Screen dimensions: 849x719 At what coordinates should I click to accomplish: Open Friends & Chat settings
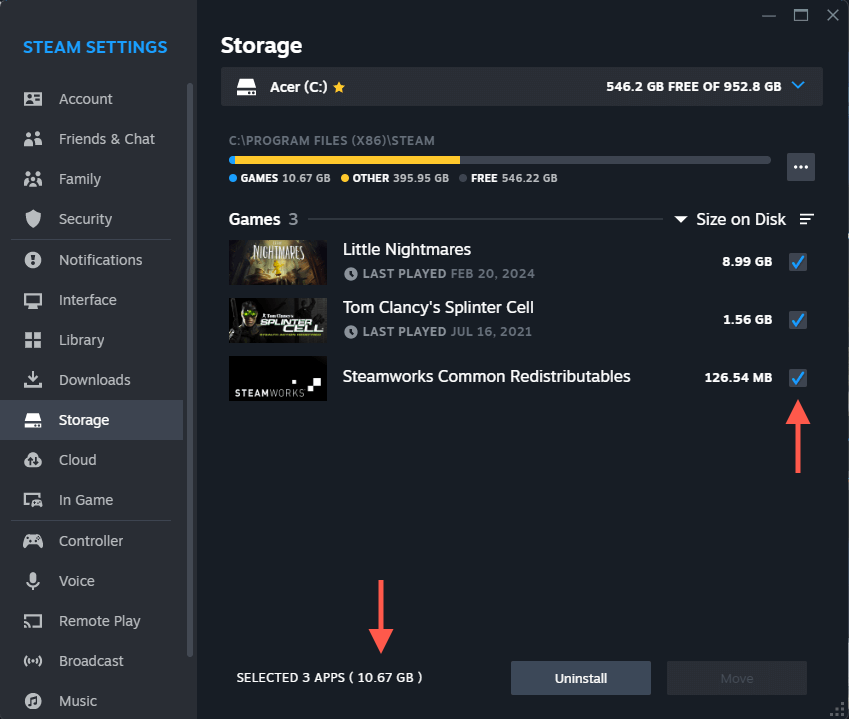tap(33, 138)
